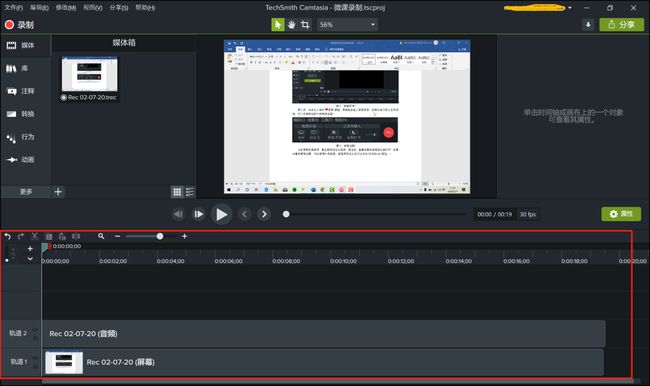Click the undo arrow icon

(7, 236)
